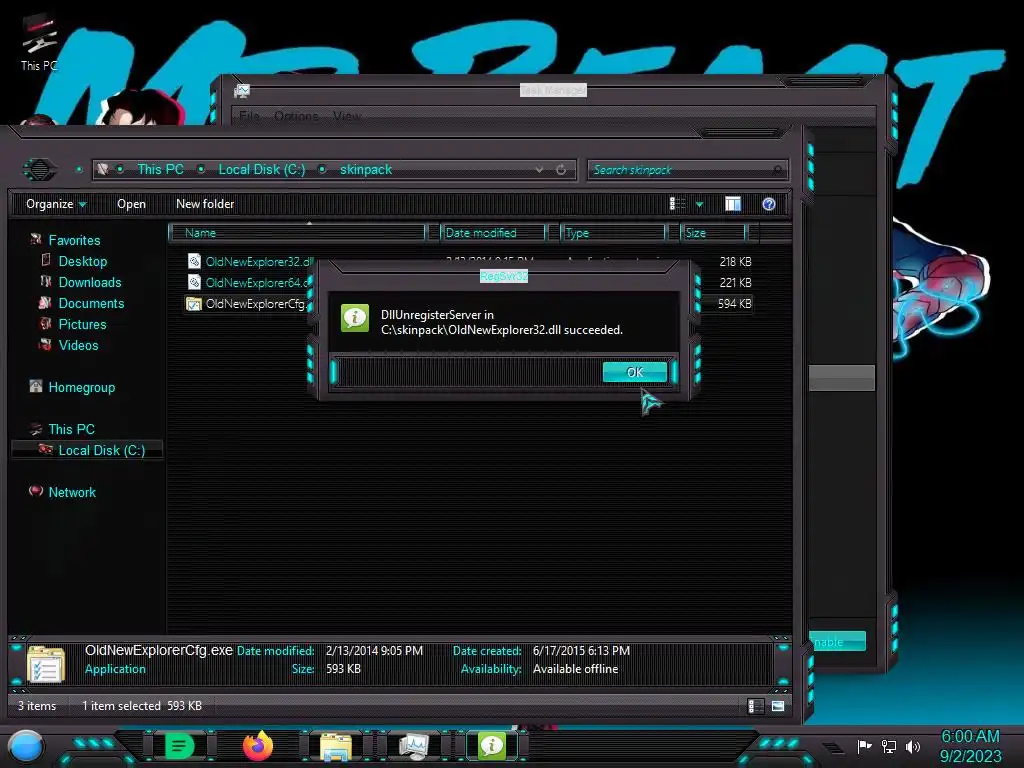Image resolution: width=1024 pixels, height=768 pixels.
Task: Click the Videos folder icon in sidebar
Action: pos(45,344)
